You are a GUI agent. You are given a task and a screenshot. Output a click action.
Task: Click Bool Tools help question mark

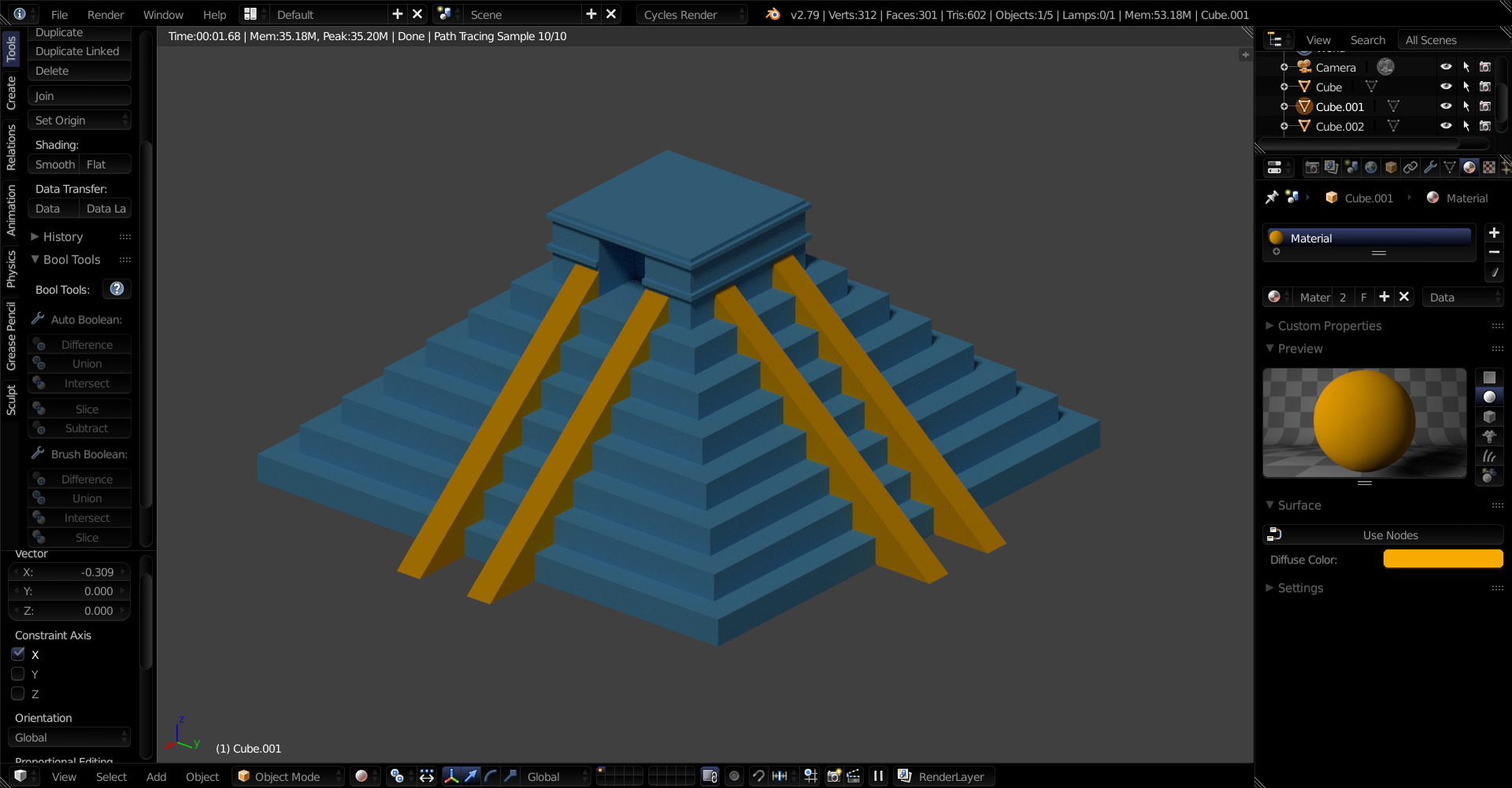pos(117,289)
